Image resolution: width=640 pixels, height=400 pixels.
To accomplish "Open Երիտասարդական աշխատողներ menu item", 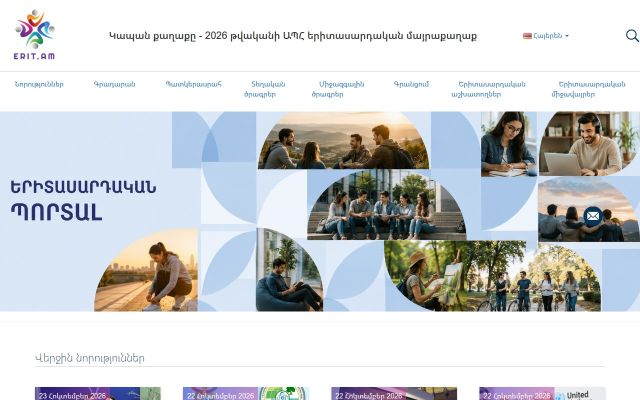I will click(489, 89).
